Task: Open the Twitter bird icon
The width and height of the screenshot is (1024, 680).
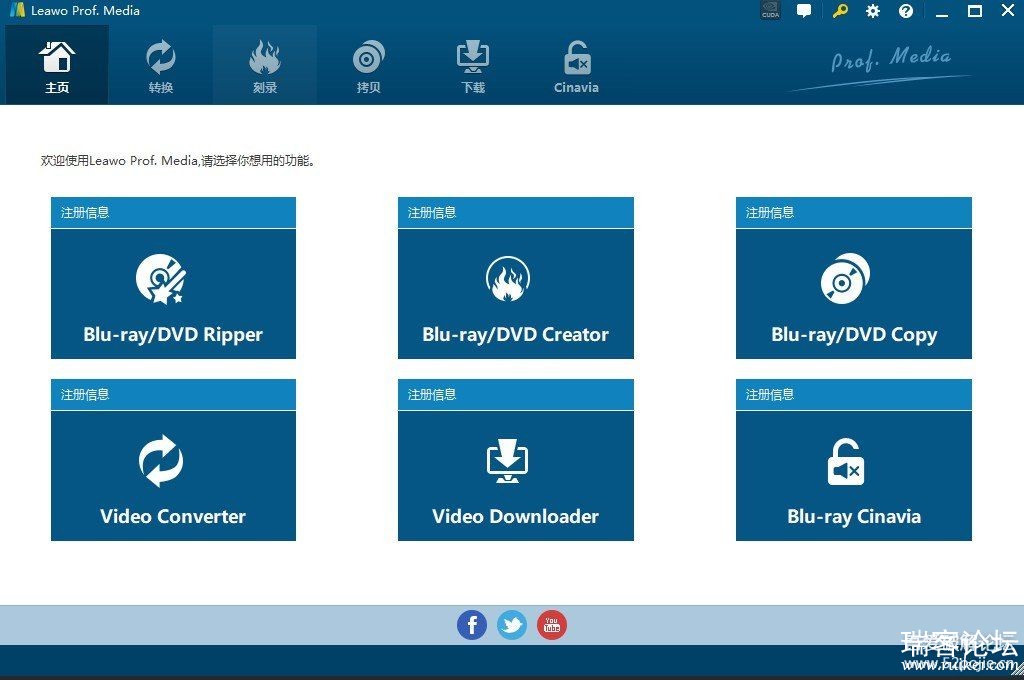Action: tap(512, 625)
